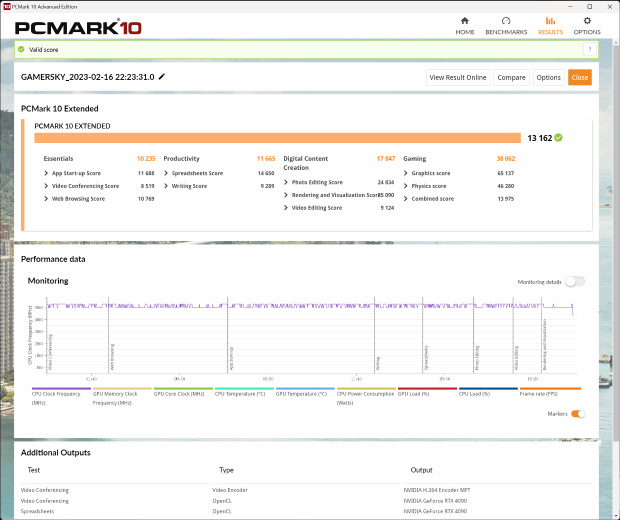Click the orange Close button

tap(580, 78)
